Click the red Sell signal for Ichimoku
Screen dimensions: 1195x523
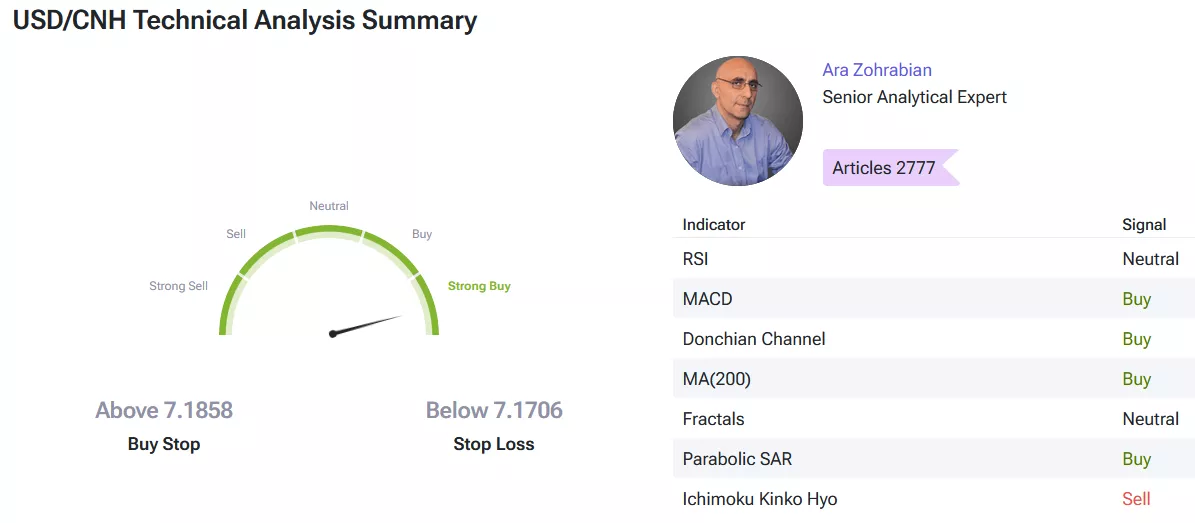[x=1136, y=499]
